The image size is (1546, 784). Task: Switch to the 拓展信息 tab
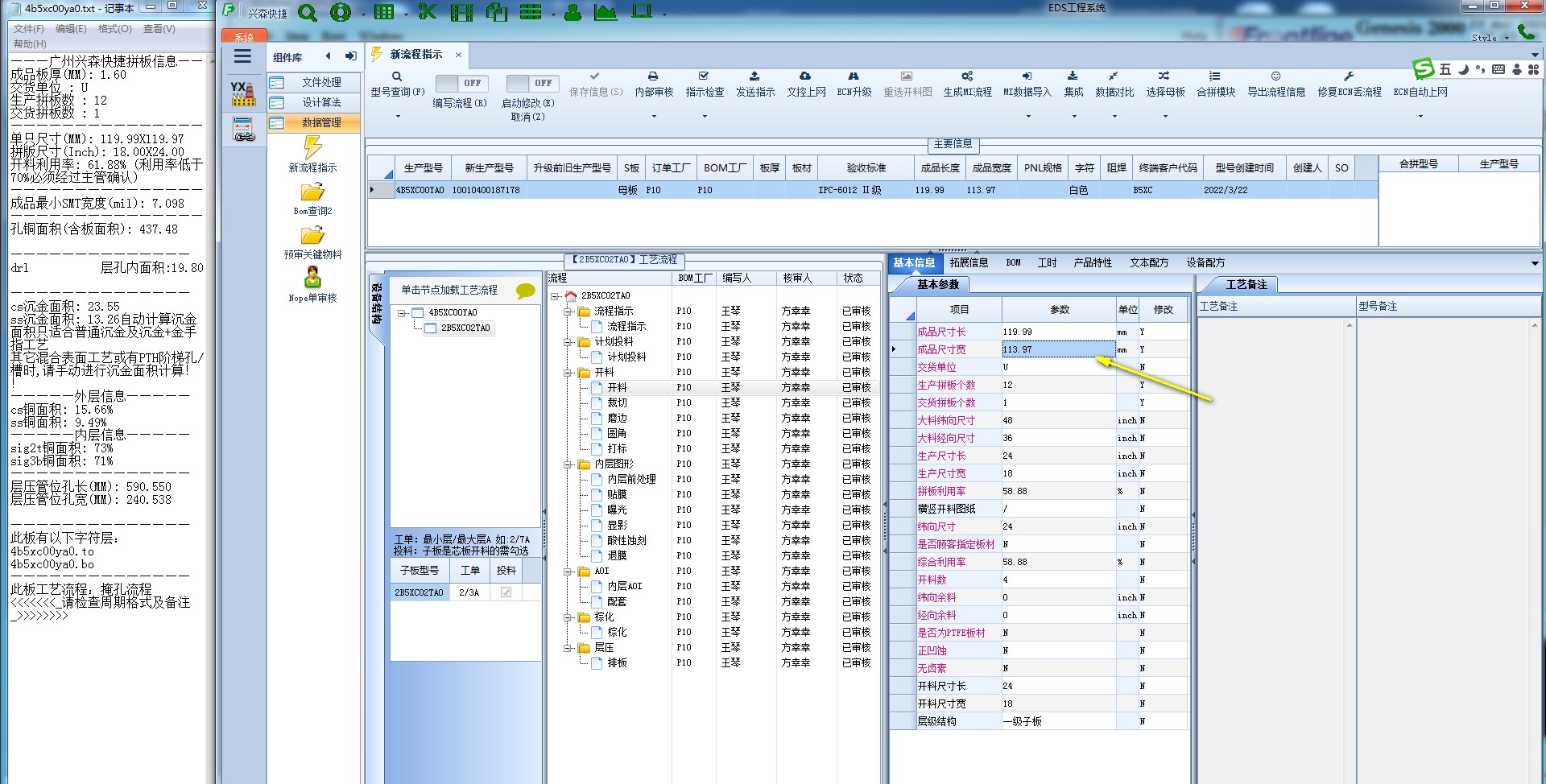[969, 262]
